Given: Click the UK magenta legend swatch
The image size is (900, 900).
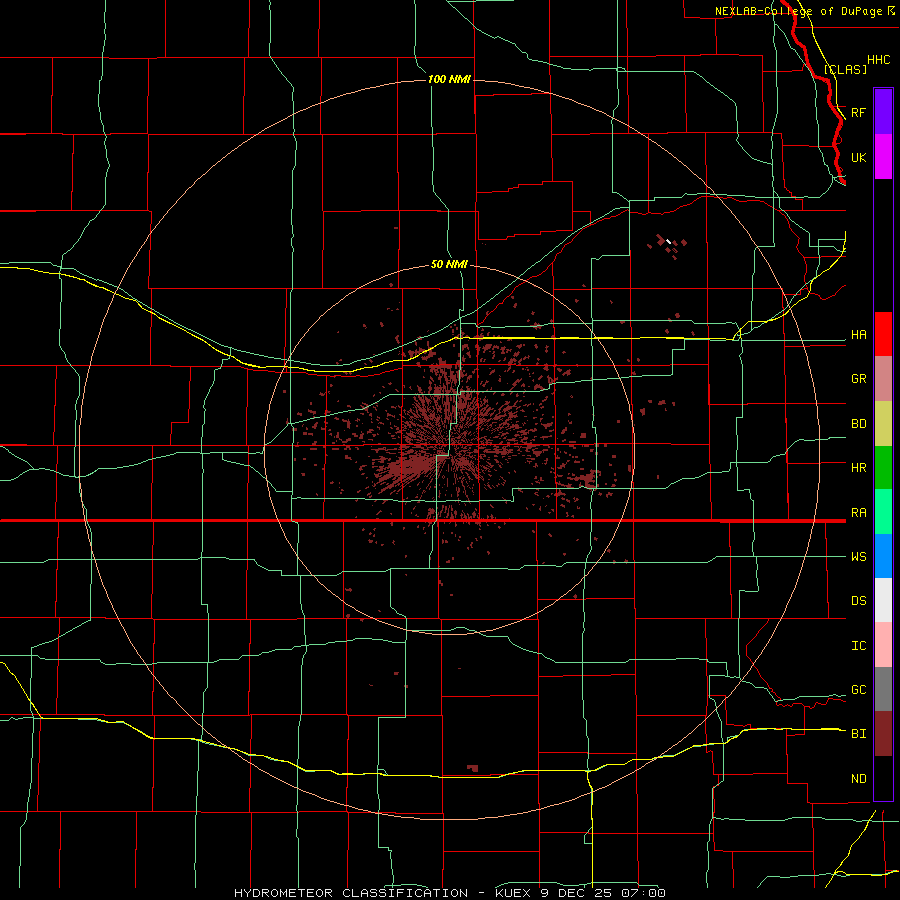Looking at the screenshot, I should click(883, 157).
